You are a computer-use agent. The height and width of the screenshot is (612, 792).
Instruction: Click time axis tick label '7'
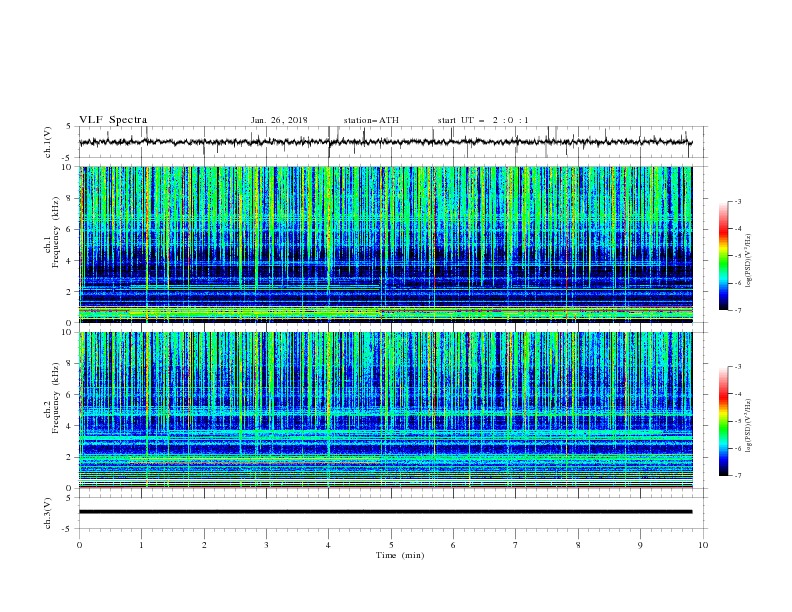coord(516,545)
